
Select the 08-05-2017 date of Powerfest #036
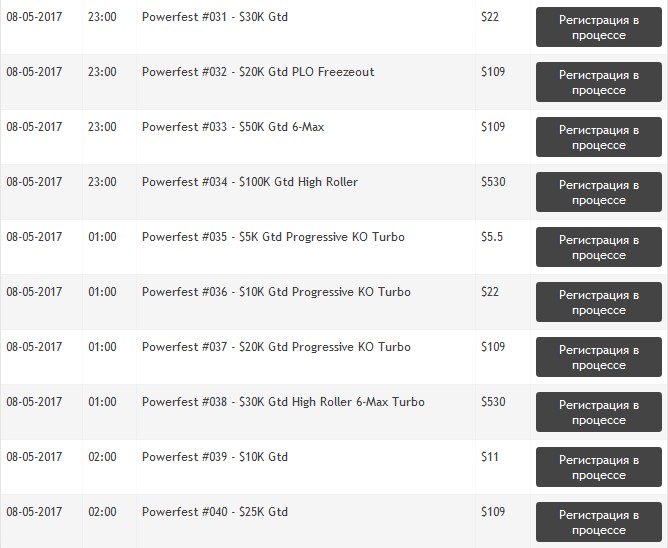click(x=34, y=292)
